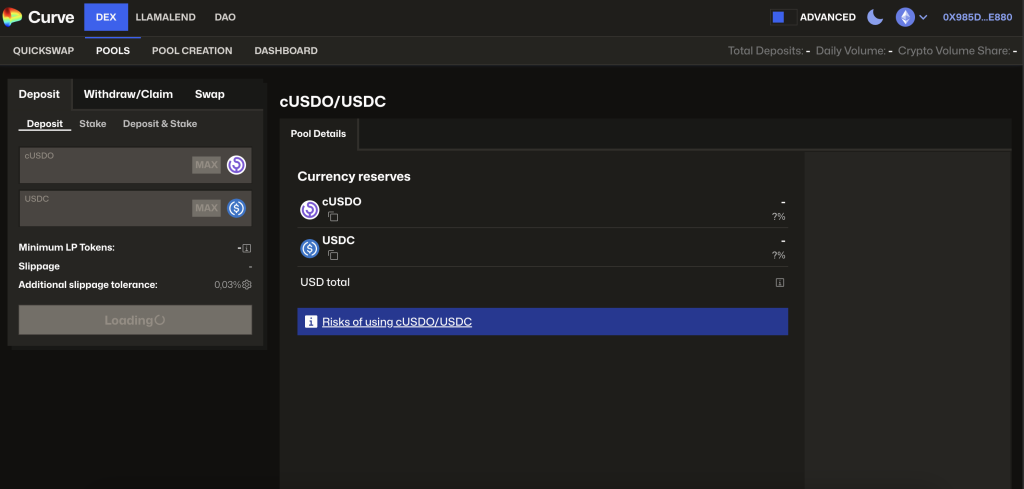Open the Ethereum network selector dropdown
Image resolution: width=1024 pixels, height=489 pixels.
coord(911,17)
